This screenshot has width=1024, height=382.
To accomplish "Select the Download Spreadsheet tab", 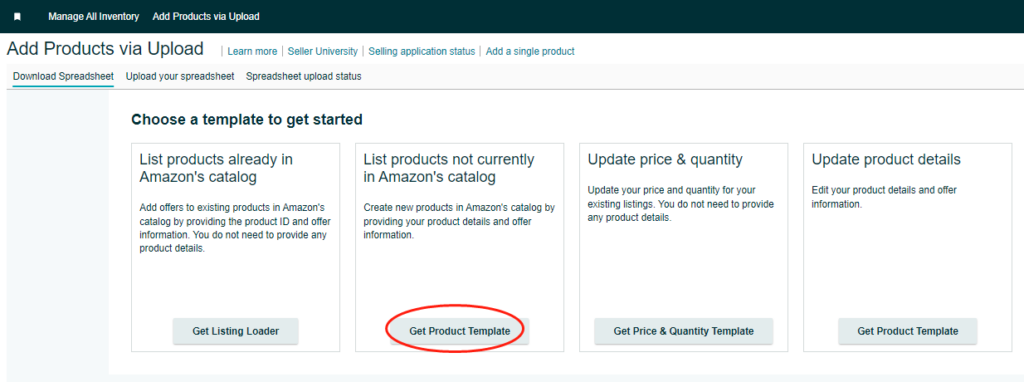I will click(63, 76).
